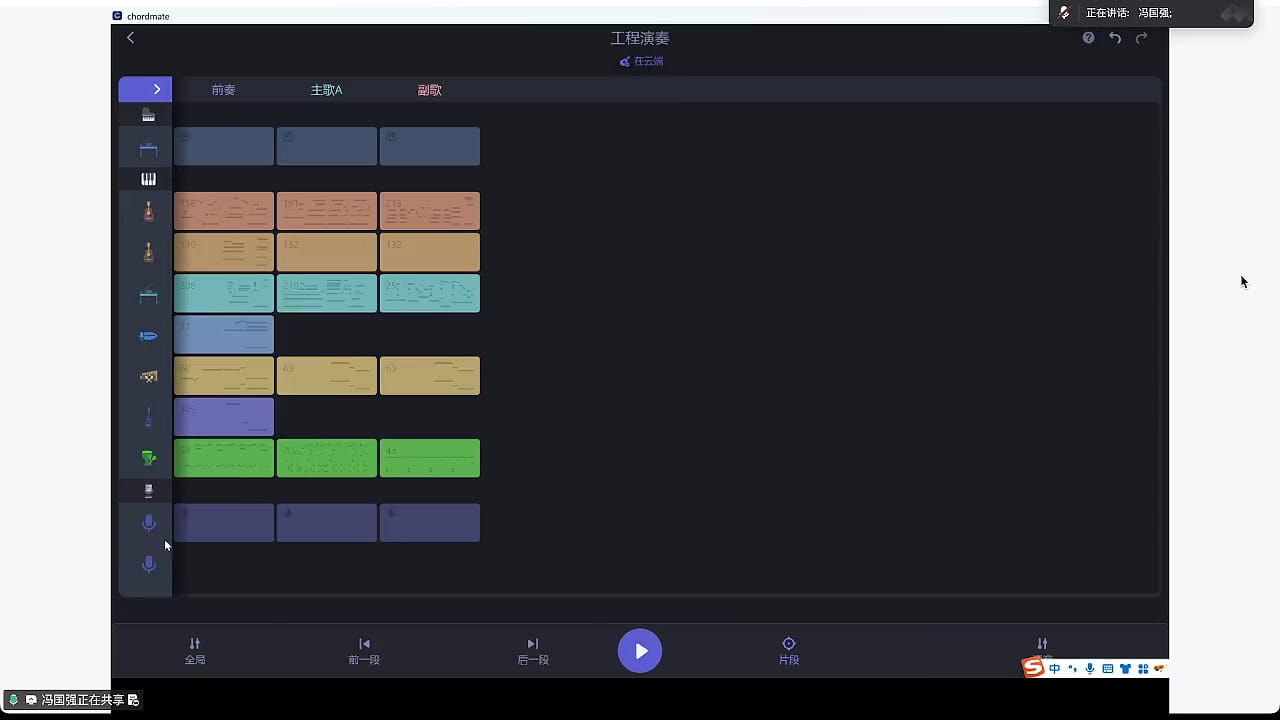Go back with the top-left arrow
Viewport: 1280px width, 720px height.
130,38
